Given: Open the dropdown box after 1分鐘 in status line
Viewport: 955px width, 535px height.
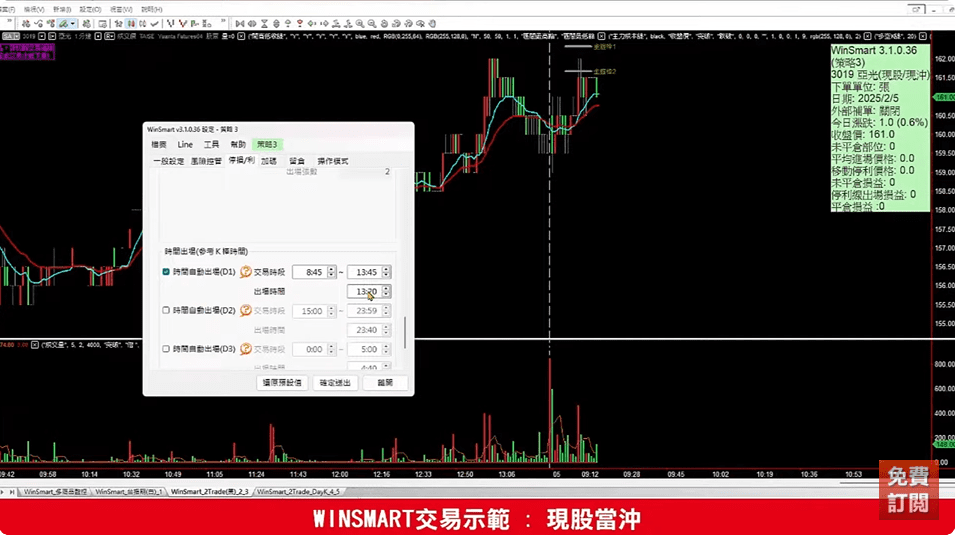Looking at the screenshot, I should click(98, 37).
